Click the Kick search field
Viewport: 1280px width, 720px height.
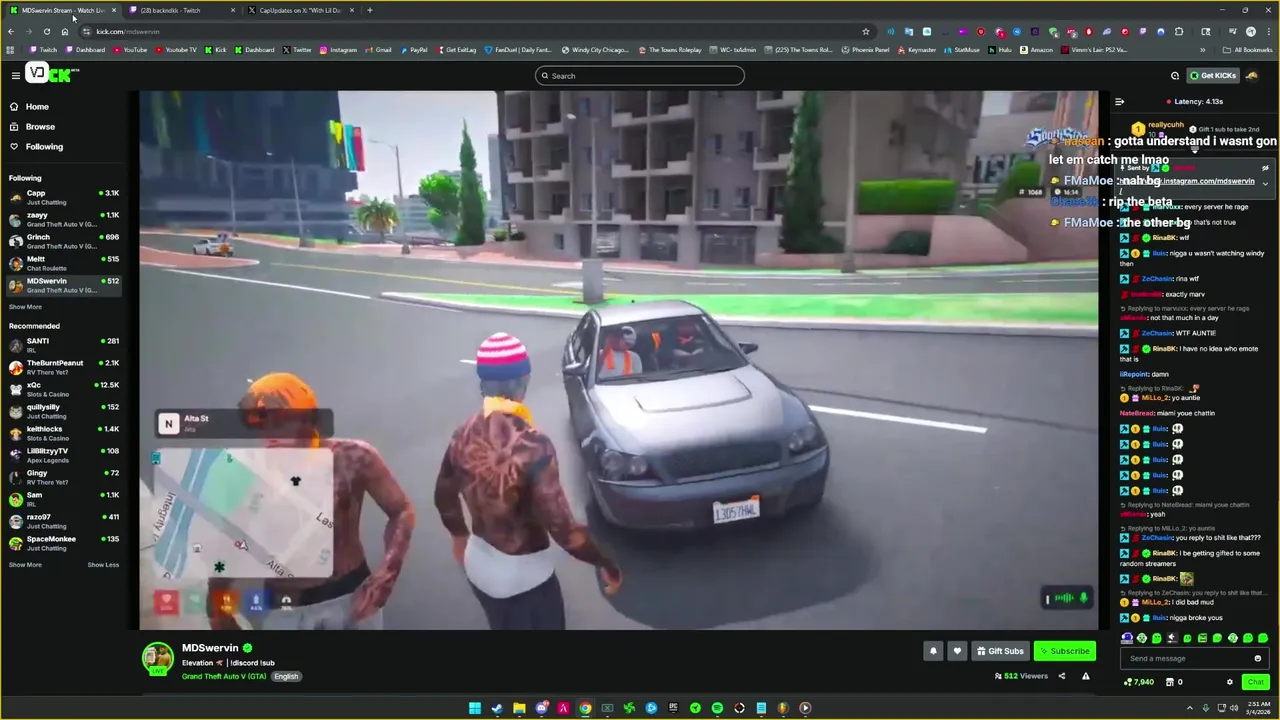click(x=640, y=76)
